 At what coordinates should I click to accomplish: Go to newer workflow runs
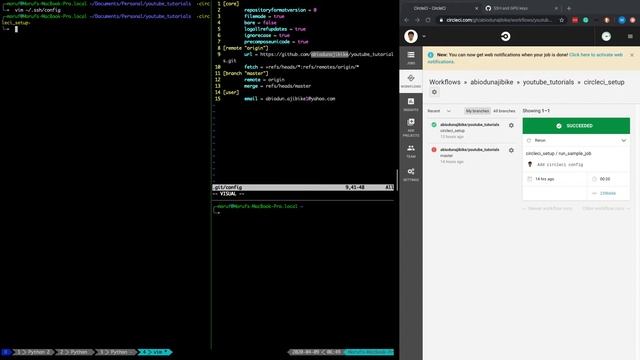tap(547, 209)
